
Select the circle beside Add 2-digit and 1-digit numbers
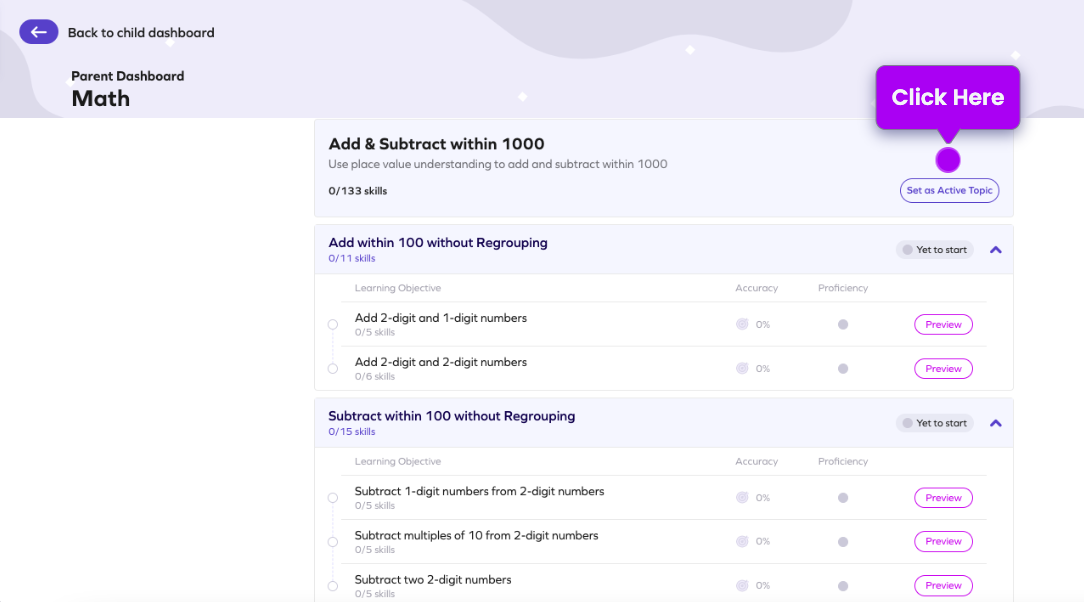coord(333,324)
